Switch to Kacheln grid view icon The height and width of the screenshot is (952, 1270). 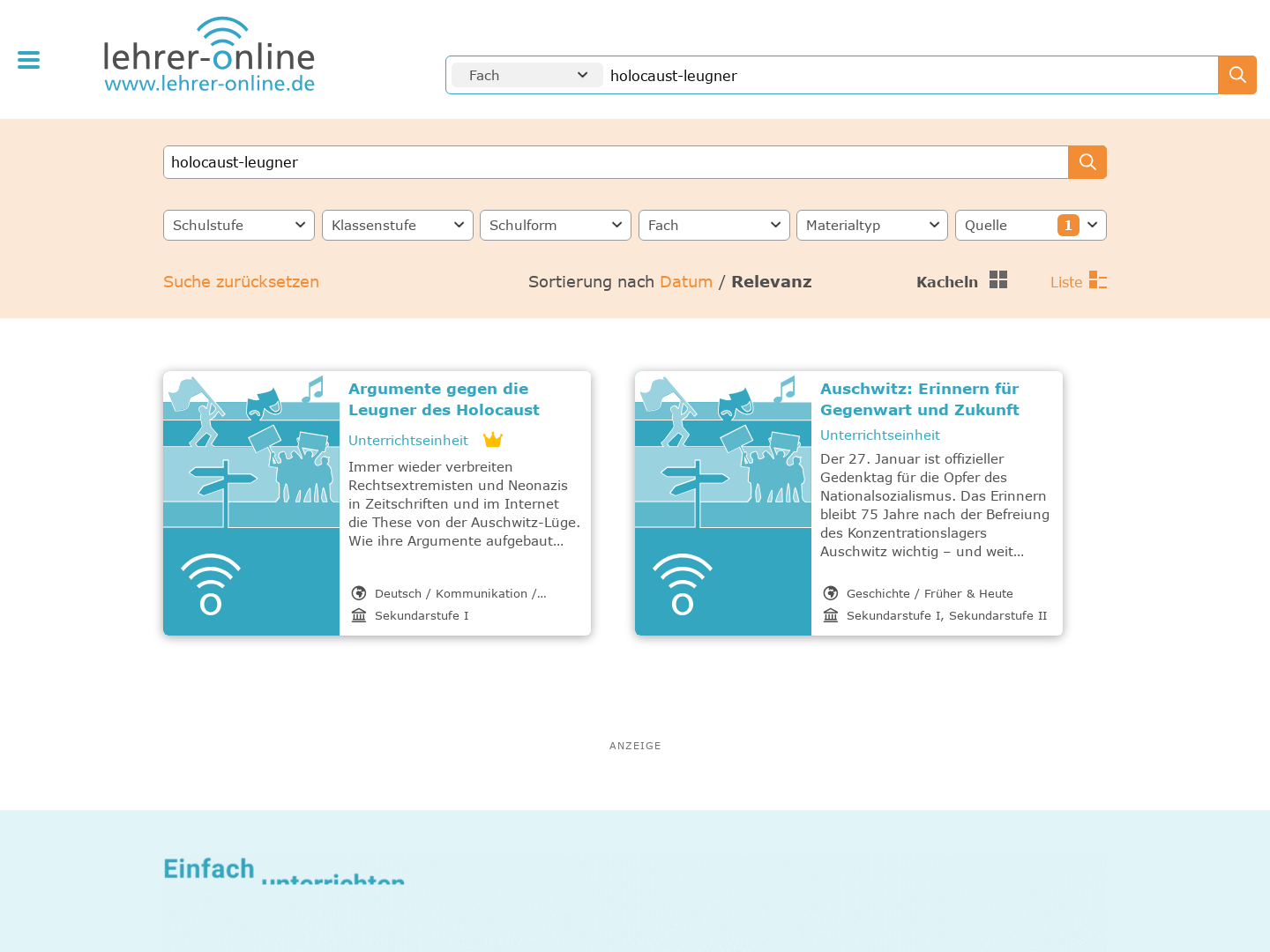pos(998,279)
